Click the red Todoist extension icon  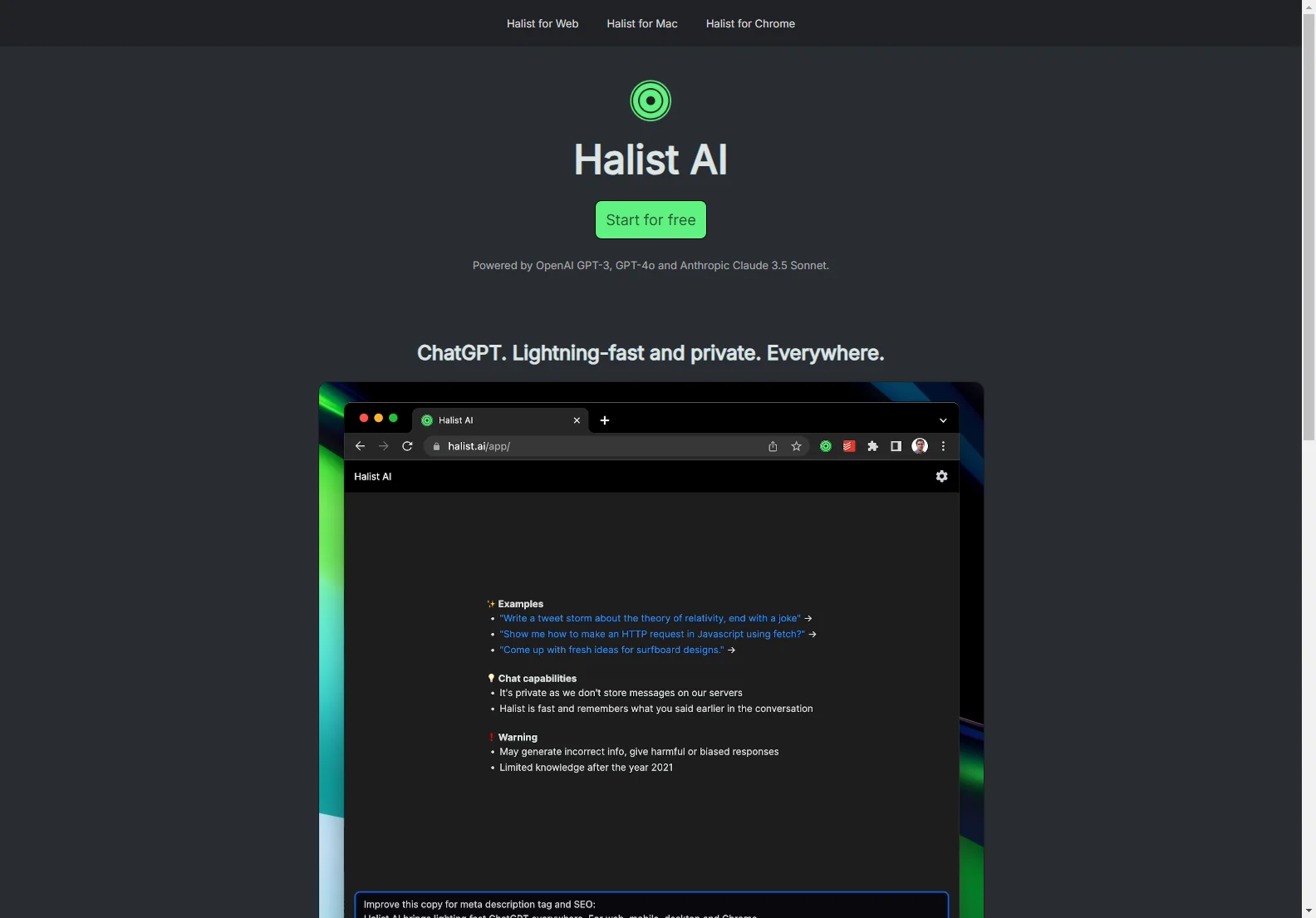point(849,446)
